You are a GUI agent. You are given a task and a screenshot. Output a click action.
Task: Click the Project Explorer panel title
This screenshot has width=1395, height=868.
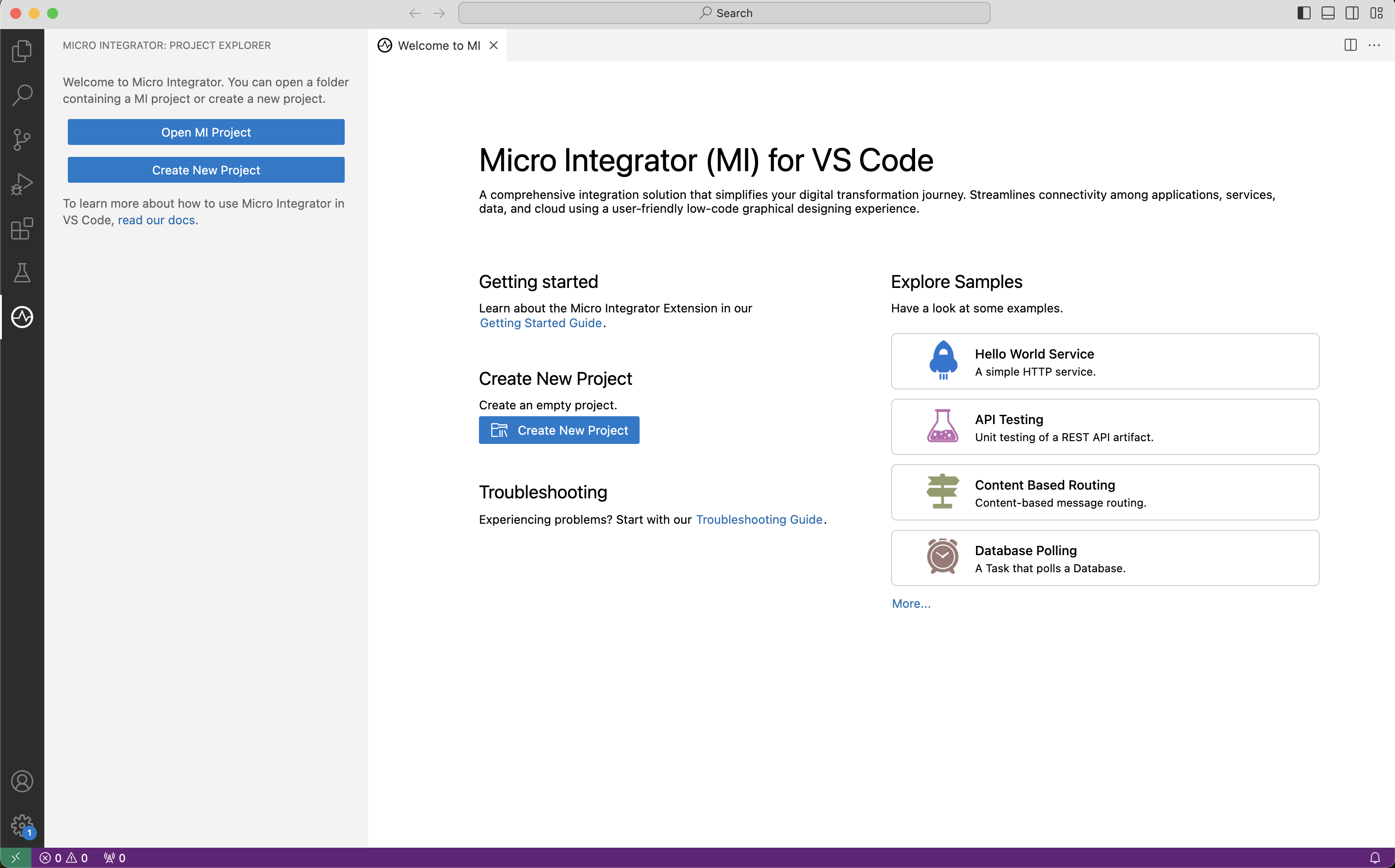(167, 45)
